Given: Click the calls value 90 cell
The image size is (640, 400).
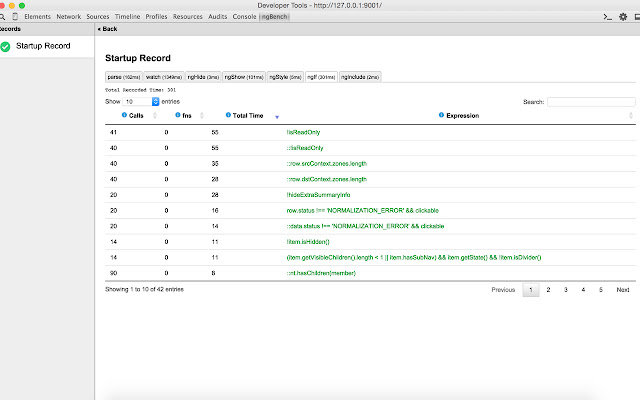Looking at the screenshot, I should click(x=113, y=273).
